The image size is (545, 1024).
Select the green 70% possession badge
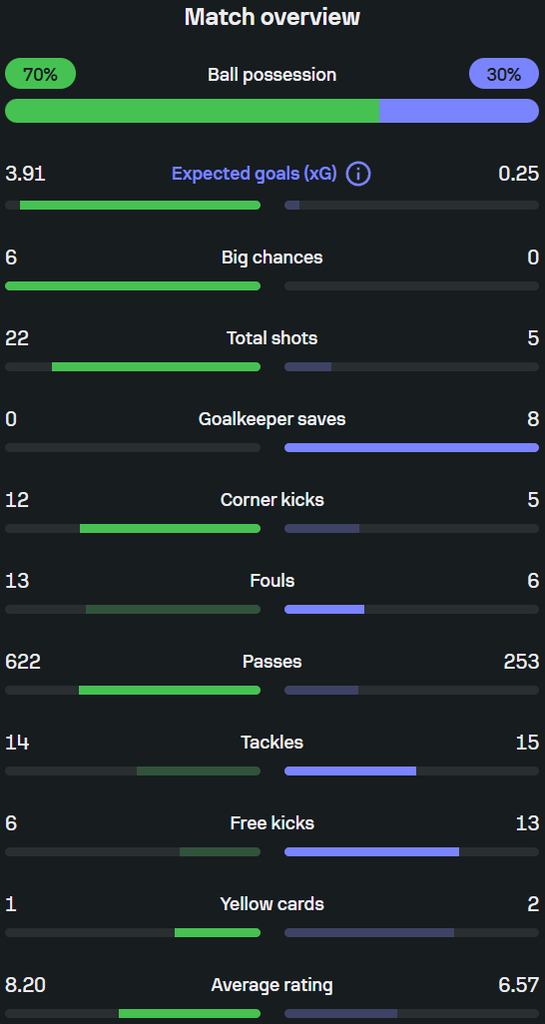coord(40,74)
